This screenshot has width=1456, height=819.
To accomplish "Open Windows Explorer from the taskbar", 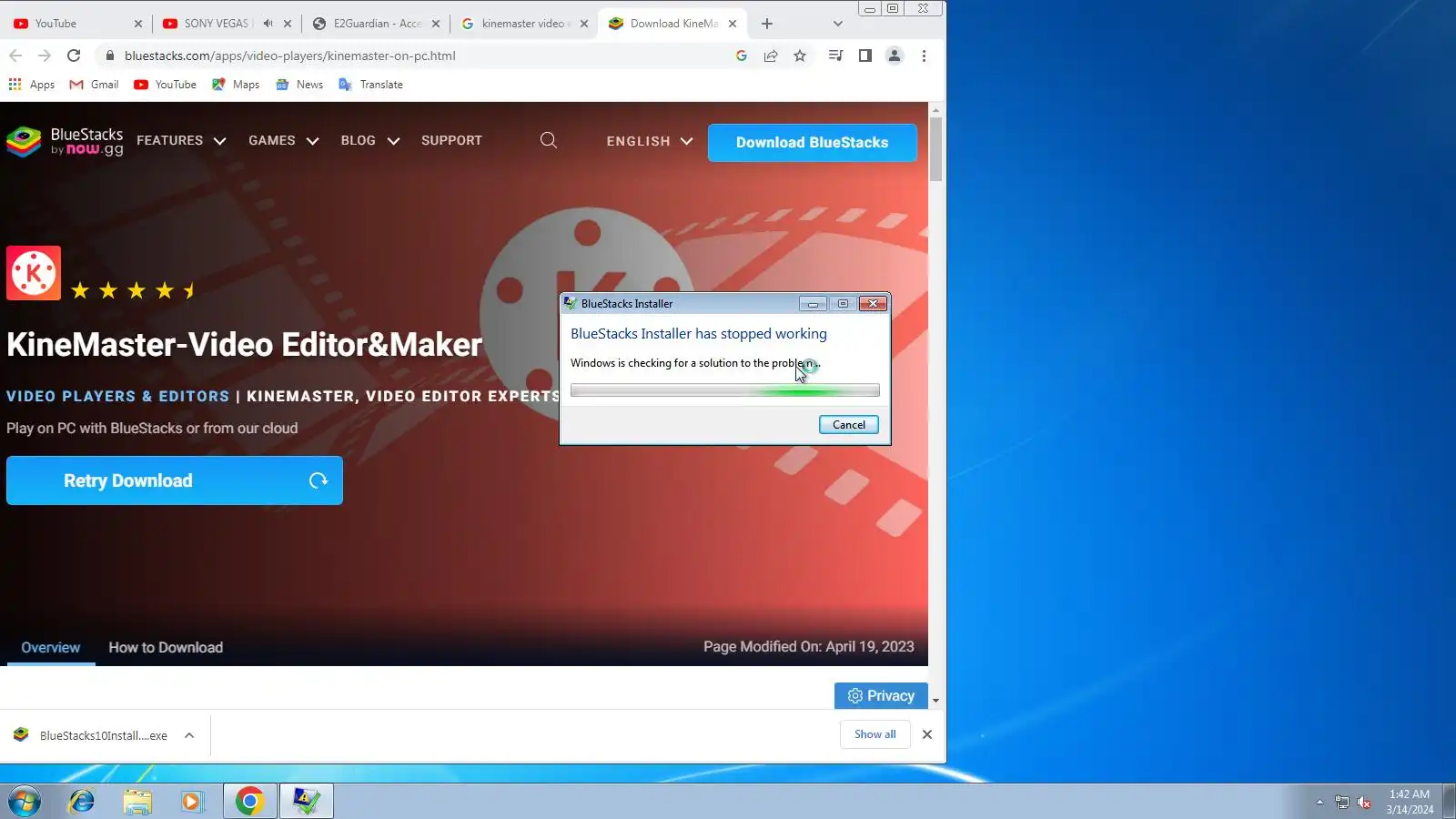I will 137,802.
